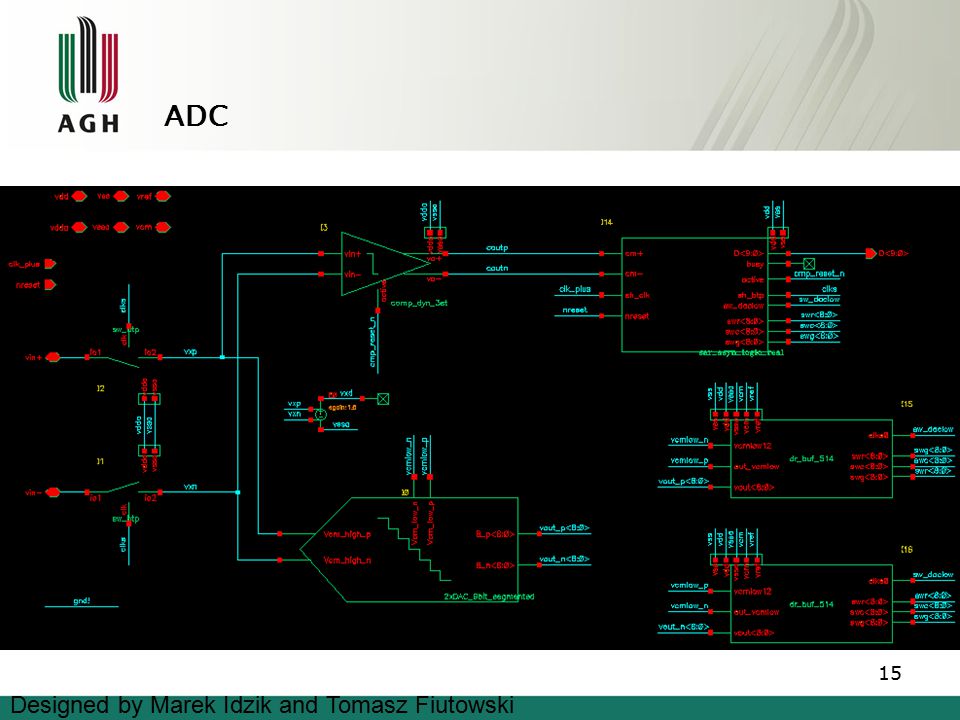Select the vin+ input pin symbol
This screenshot has width=960, height=720.
(53, 357)
